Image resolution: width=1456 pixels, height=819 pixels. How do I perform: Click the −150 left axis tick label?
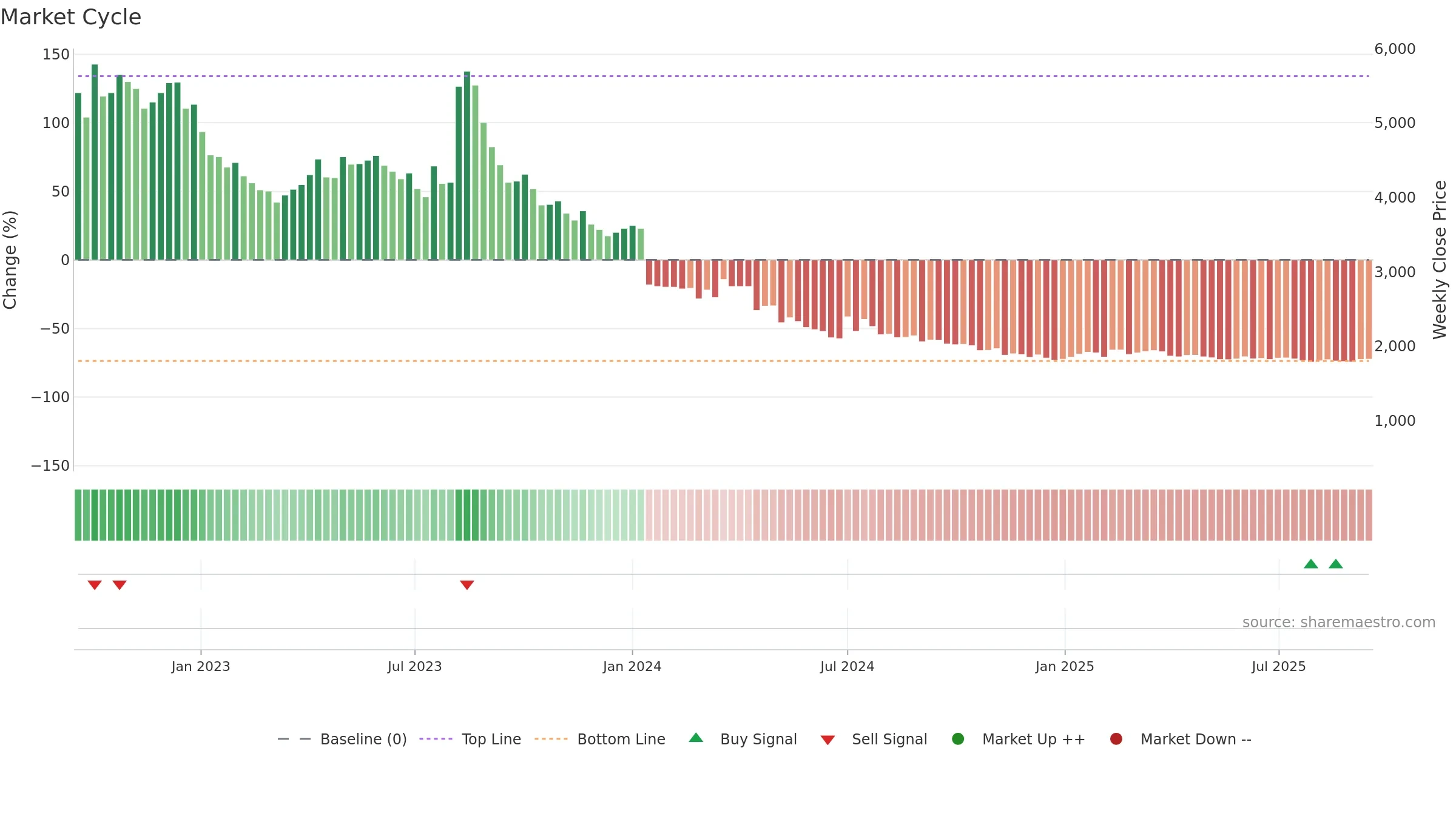click(50, 466)
